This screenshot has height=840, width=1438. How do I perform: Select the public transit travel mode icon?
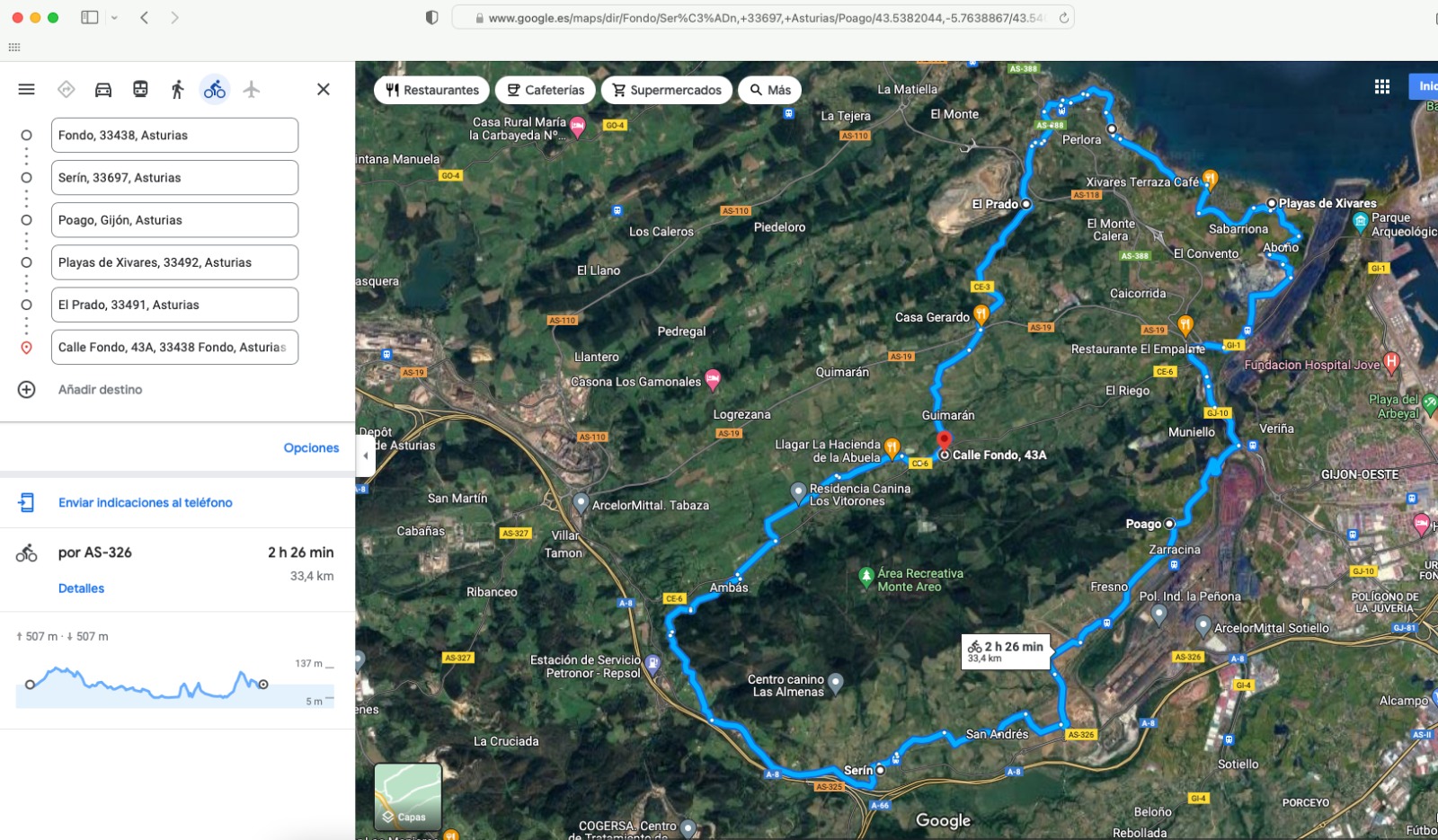[x=140, y=89]
